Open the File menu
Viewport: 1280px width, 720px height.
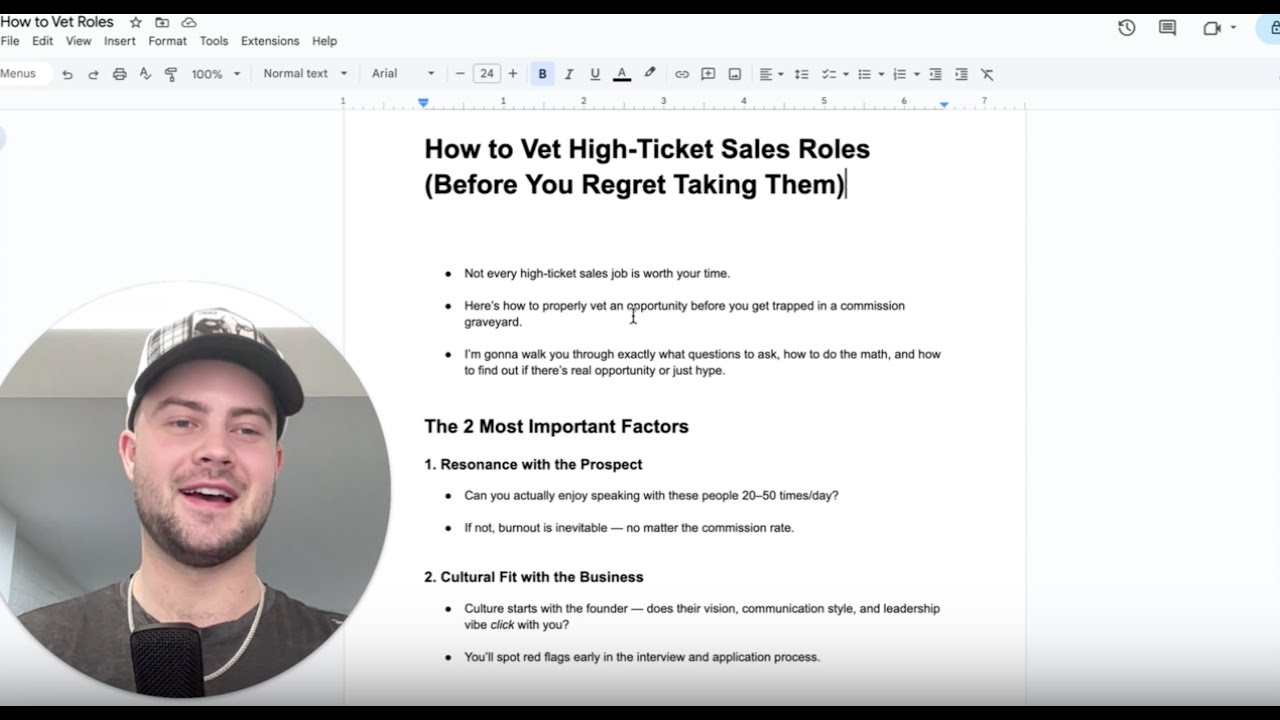point(10,41)
